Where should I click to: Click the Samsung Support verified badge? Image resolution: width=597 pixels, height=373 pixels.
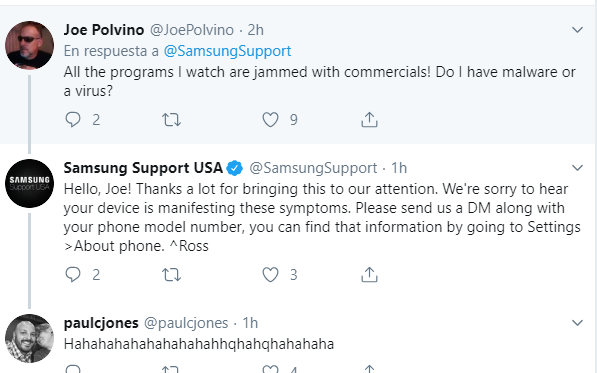pyautogui.click(x=235, y=168)
